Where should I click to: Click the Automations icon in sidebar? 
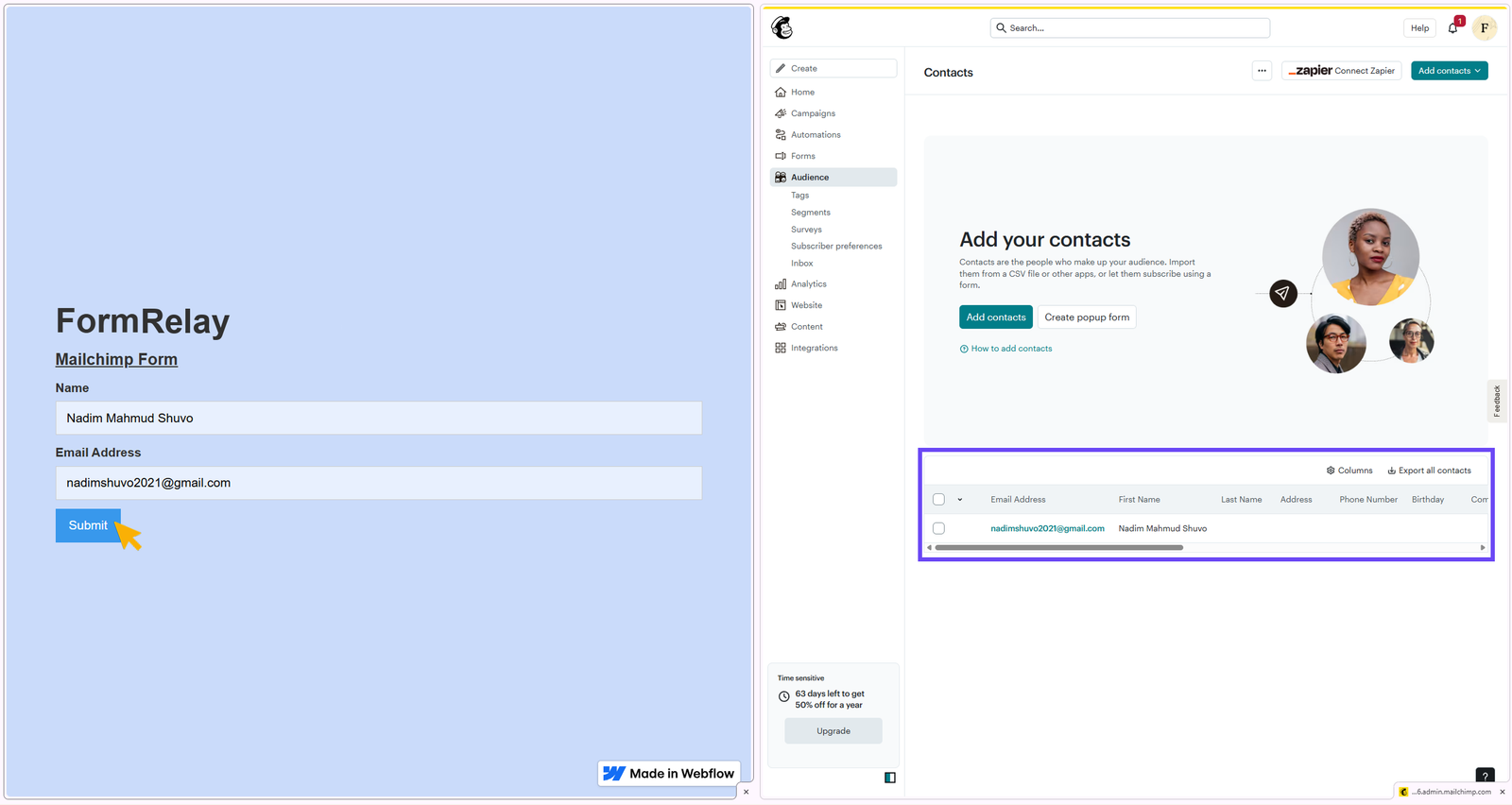coord(781,134)
